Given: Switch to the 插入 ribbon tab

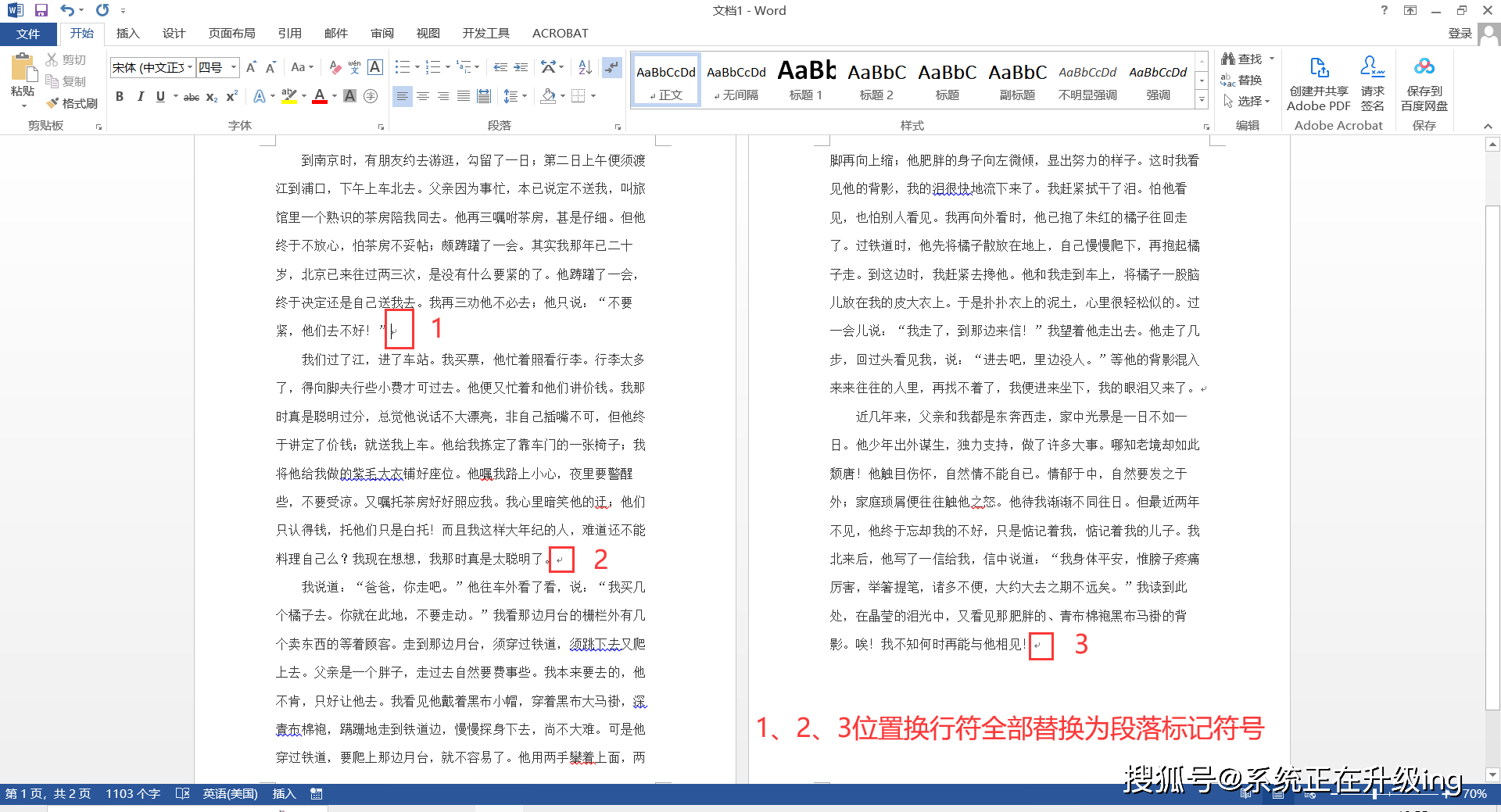Looking at the screenshot, I should tap(127, 34).
